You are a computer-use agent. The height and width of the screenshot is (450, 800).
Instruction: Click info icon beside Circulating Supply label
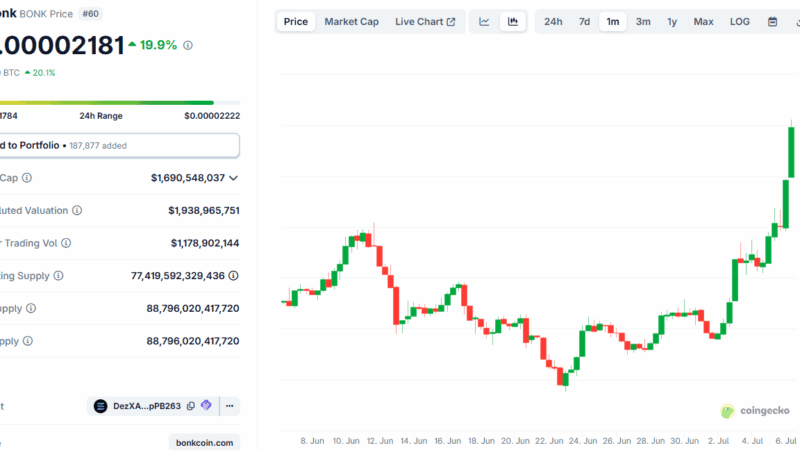point(59,276)
